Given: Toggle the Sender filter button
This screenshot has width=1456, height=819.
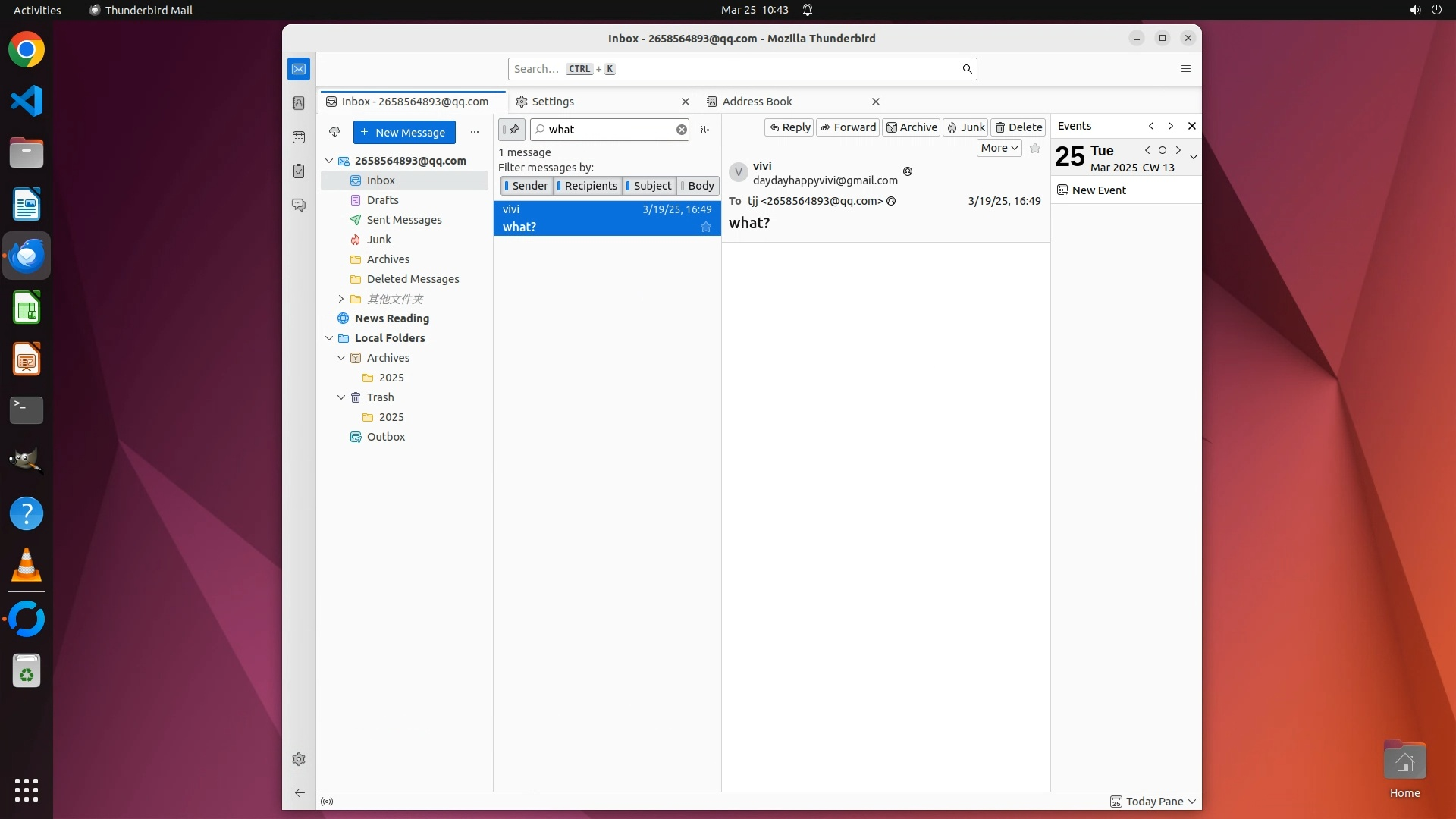Looking at the screenshot, I should click(x=526, y=186).
